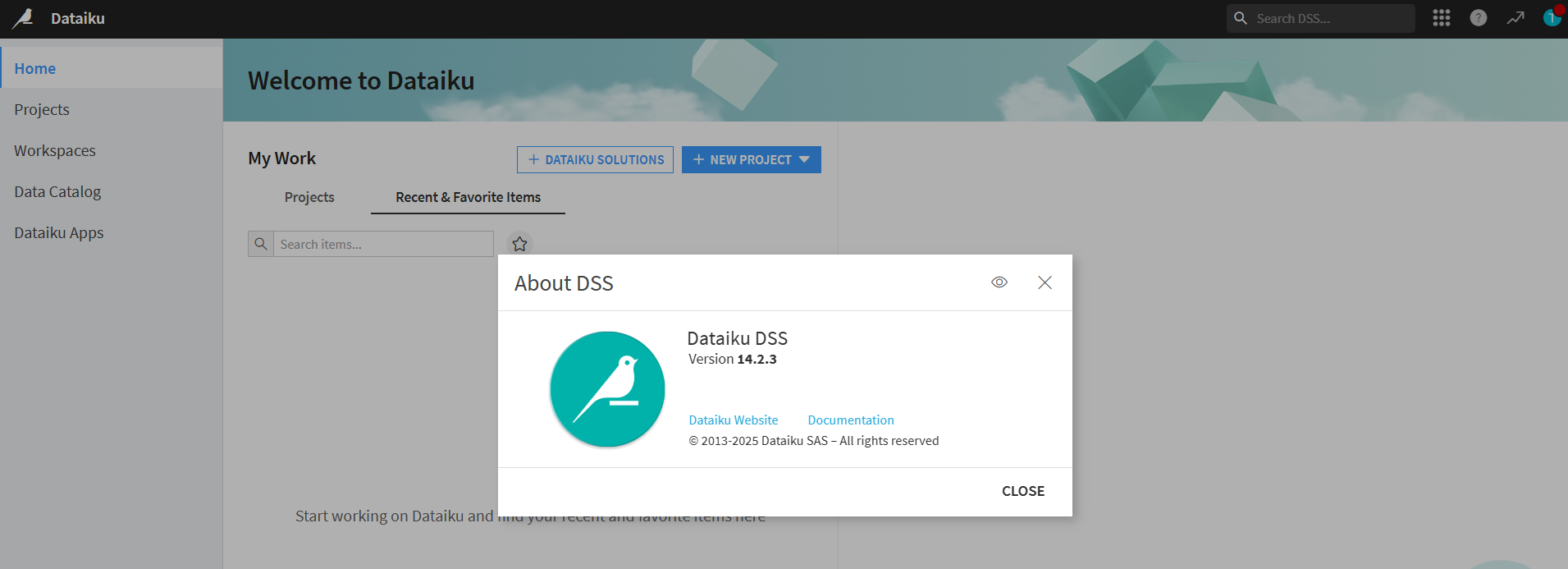Expand the New Project dropdown arrow

tap(804, 159)
